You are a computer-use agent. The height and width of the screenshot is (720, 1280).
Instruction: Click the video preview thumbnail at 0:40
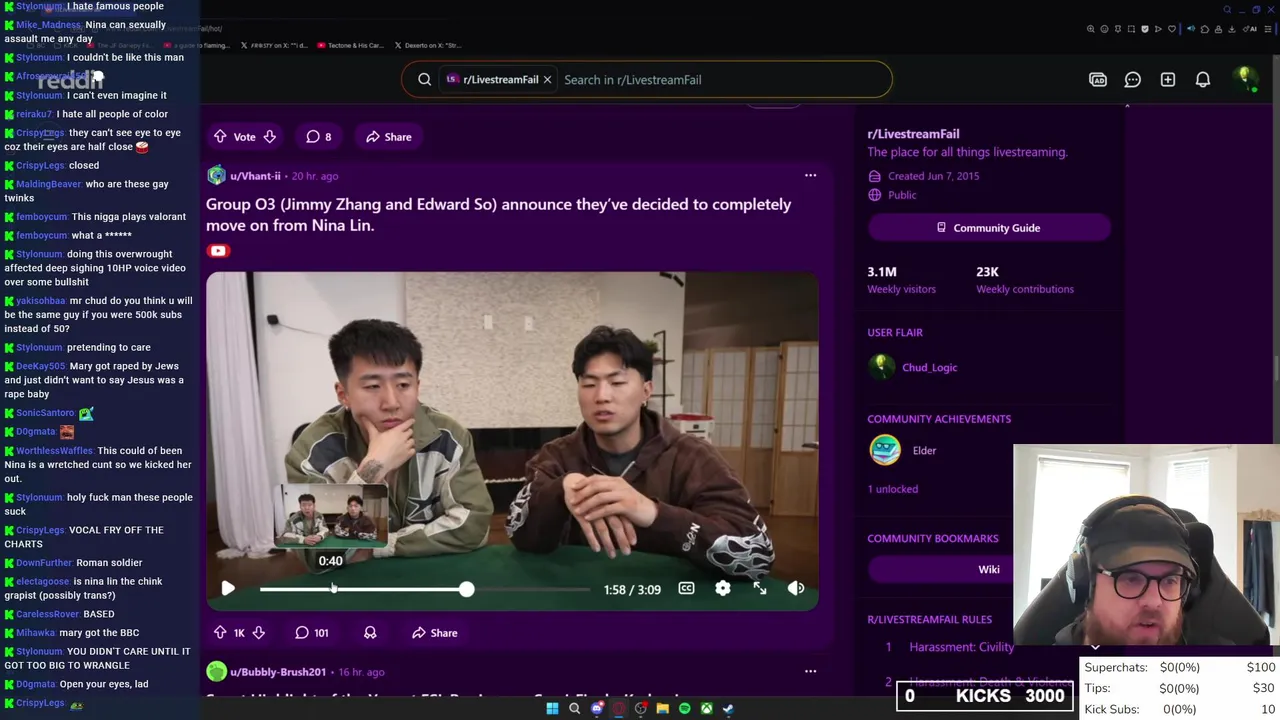(x=330, y=517)
